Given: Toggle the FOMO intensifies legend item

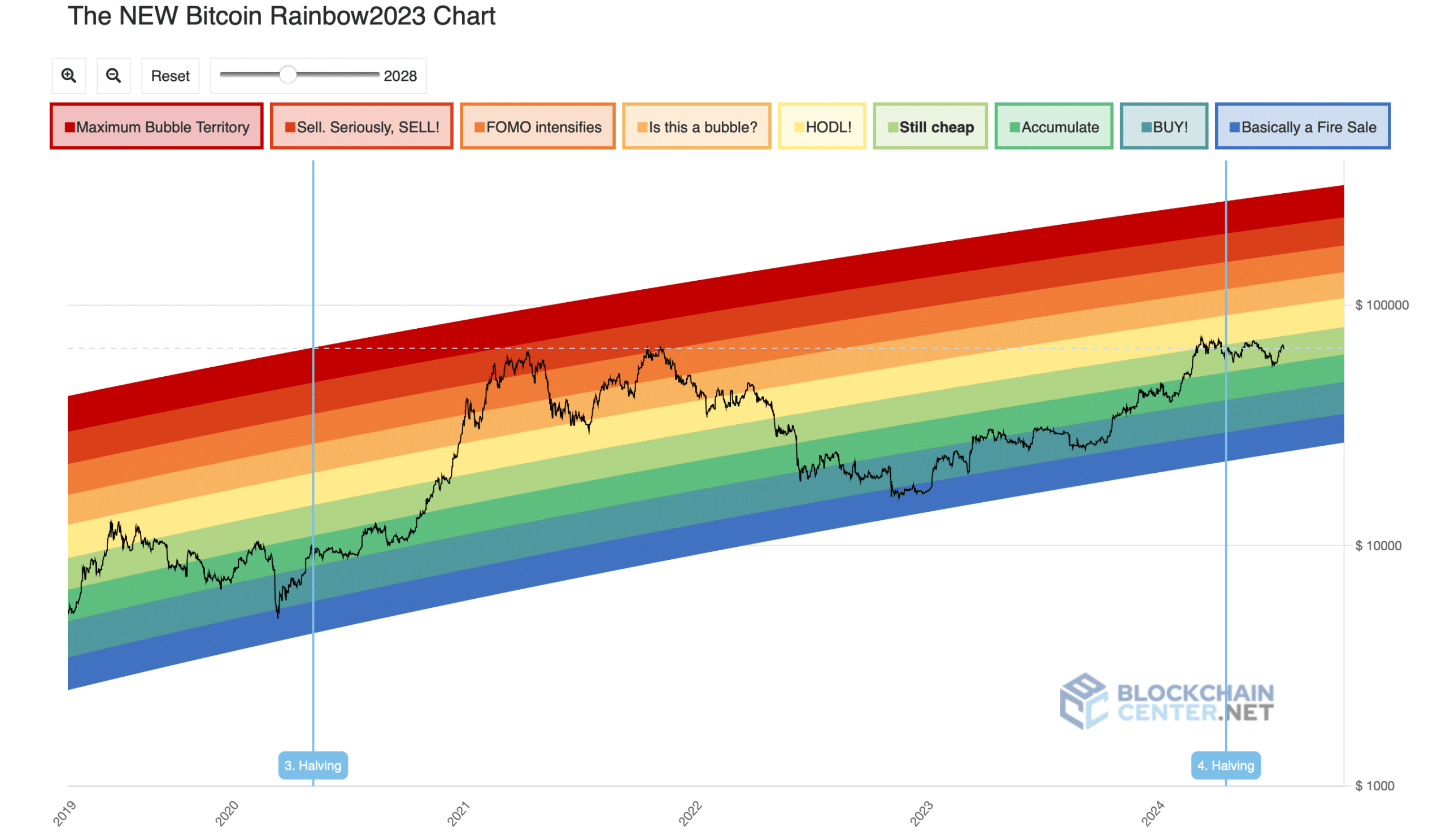Looking at the screenshot, I should (538, 126).
